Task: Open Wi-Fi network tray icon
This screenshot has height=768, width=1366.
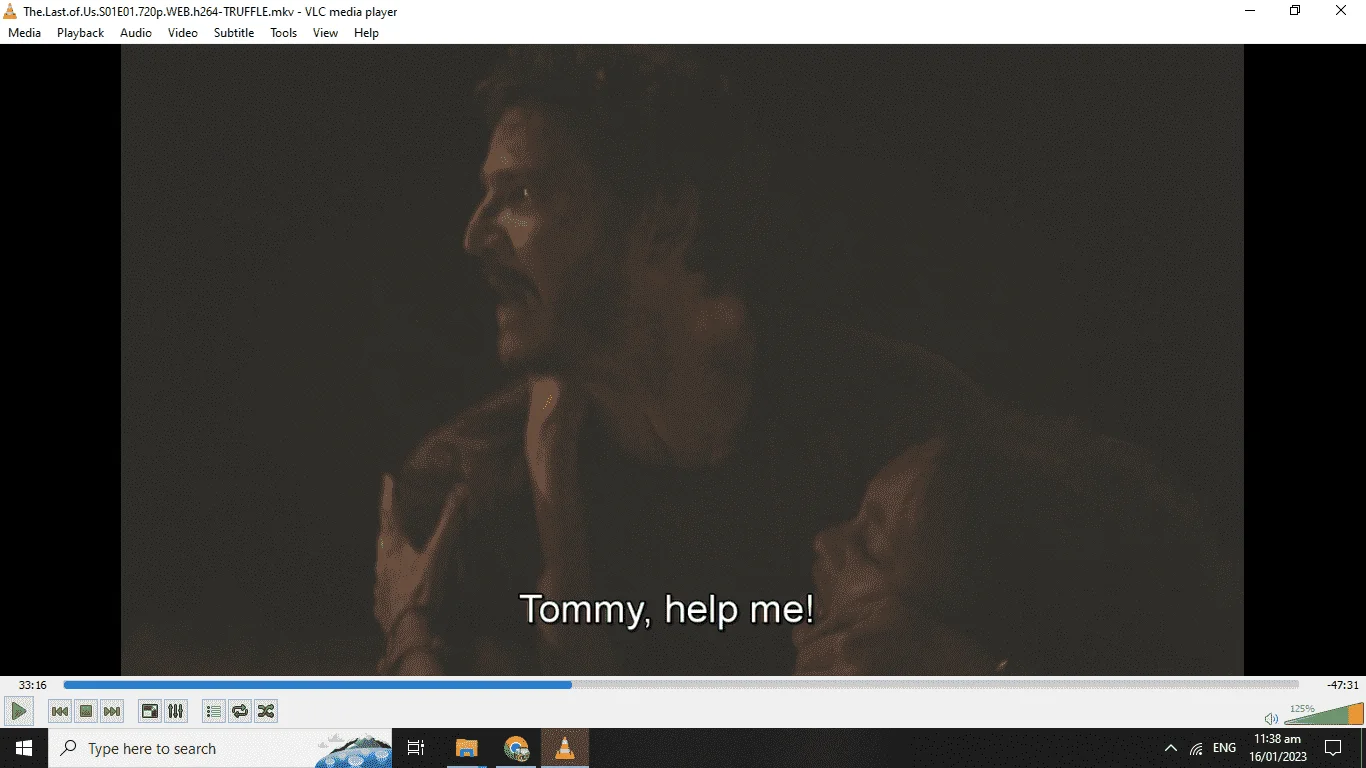Action: [x=1197, y=748]
